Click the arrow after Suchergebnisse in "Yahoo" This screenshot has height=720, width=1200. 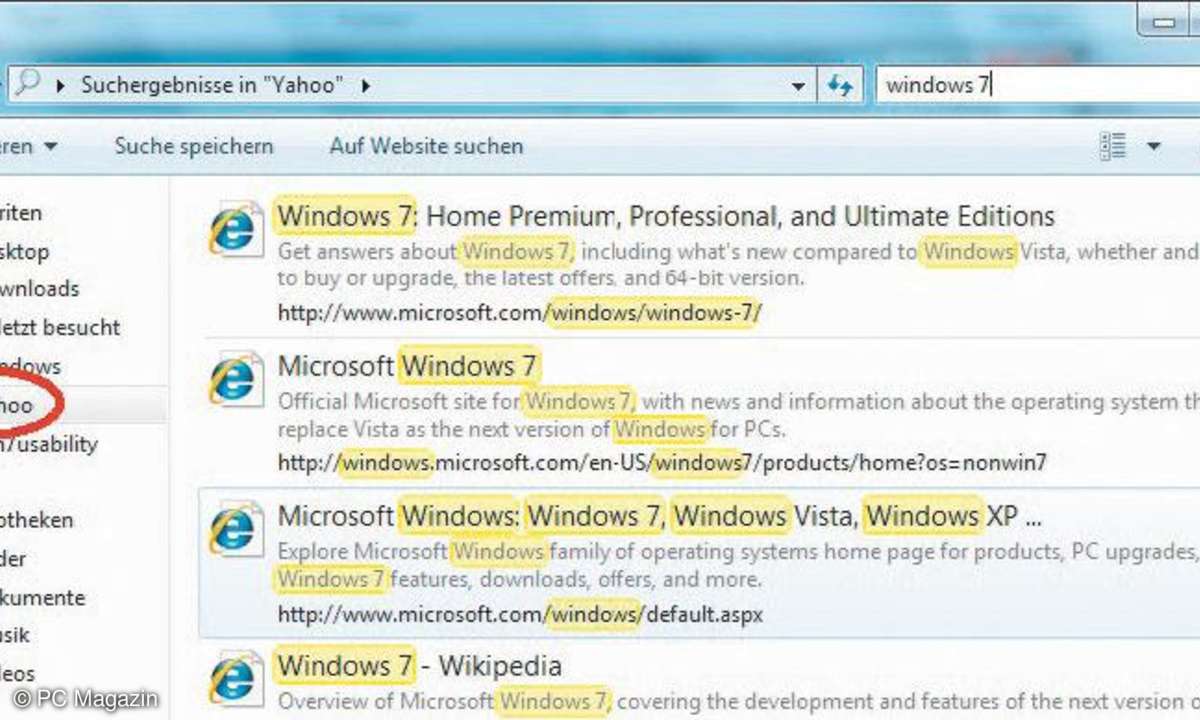(x=365, y=86)
